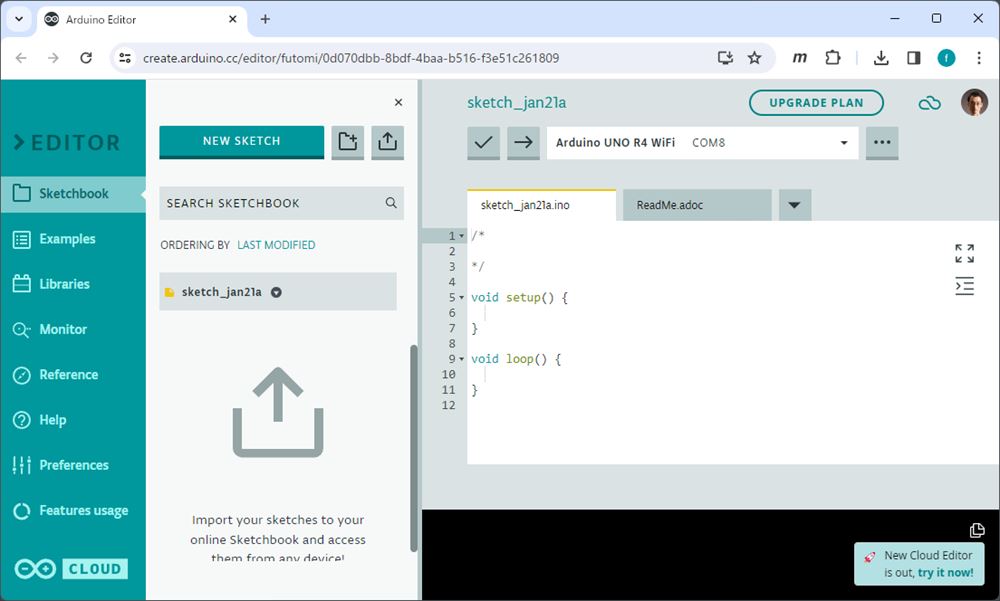Click the UPGRADE PLAN button
This screenshot has width=1000, height=601.
click(x=815, y=102)
